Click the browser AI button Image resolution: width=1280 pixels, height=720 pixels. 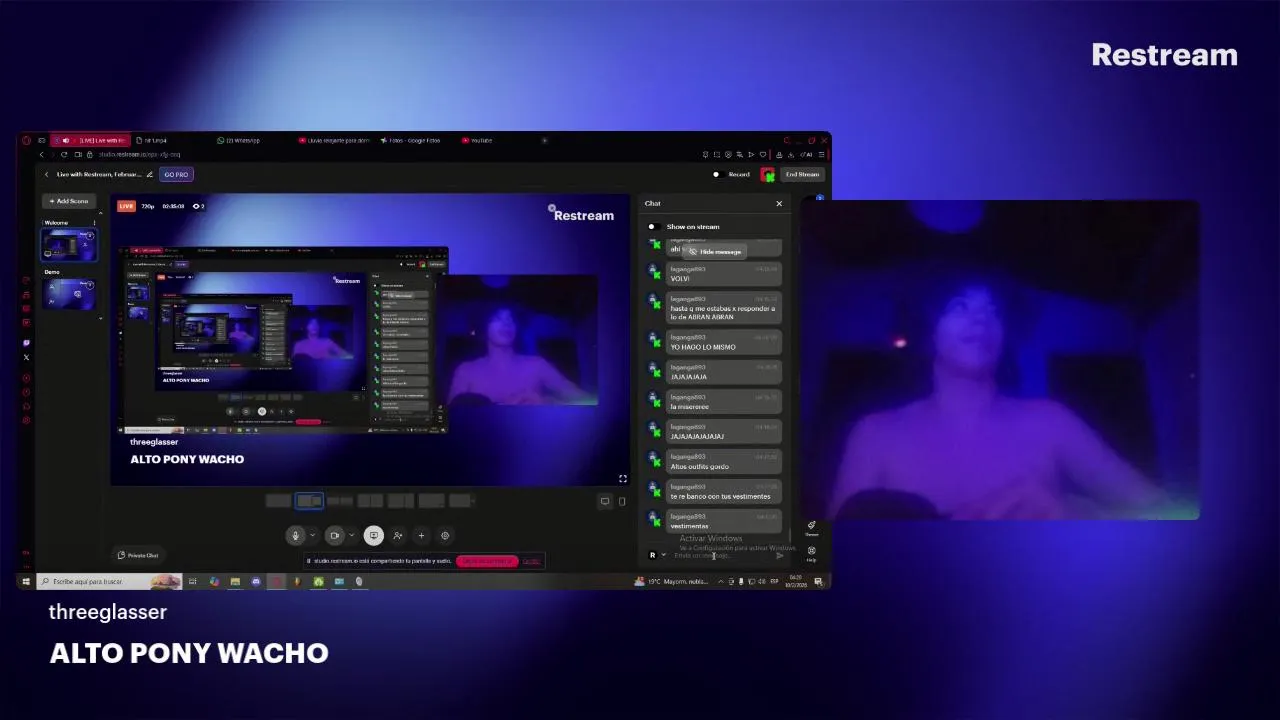click(x=808, y=154)
